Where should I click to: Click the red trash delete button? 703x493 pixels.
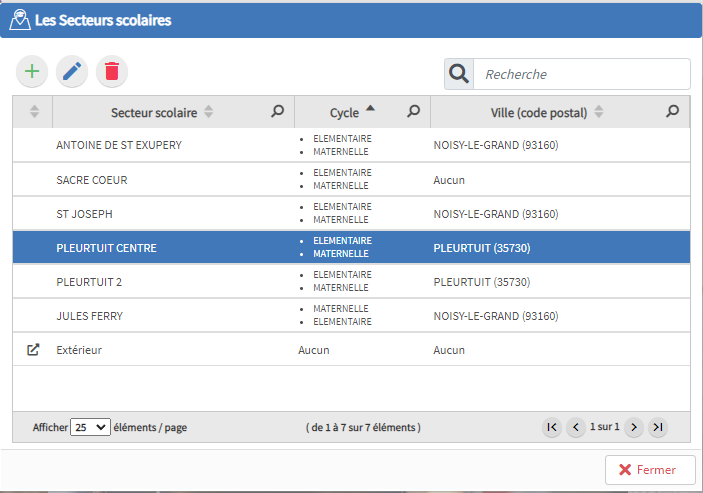112,71
